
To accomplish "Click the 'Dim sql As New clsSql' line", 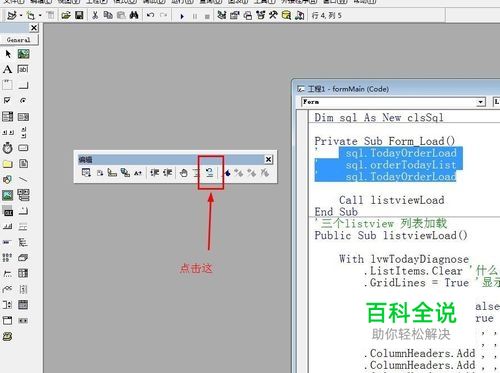I will click(379, 118).
